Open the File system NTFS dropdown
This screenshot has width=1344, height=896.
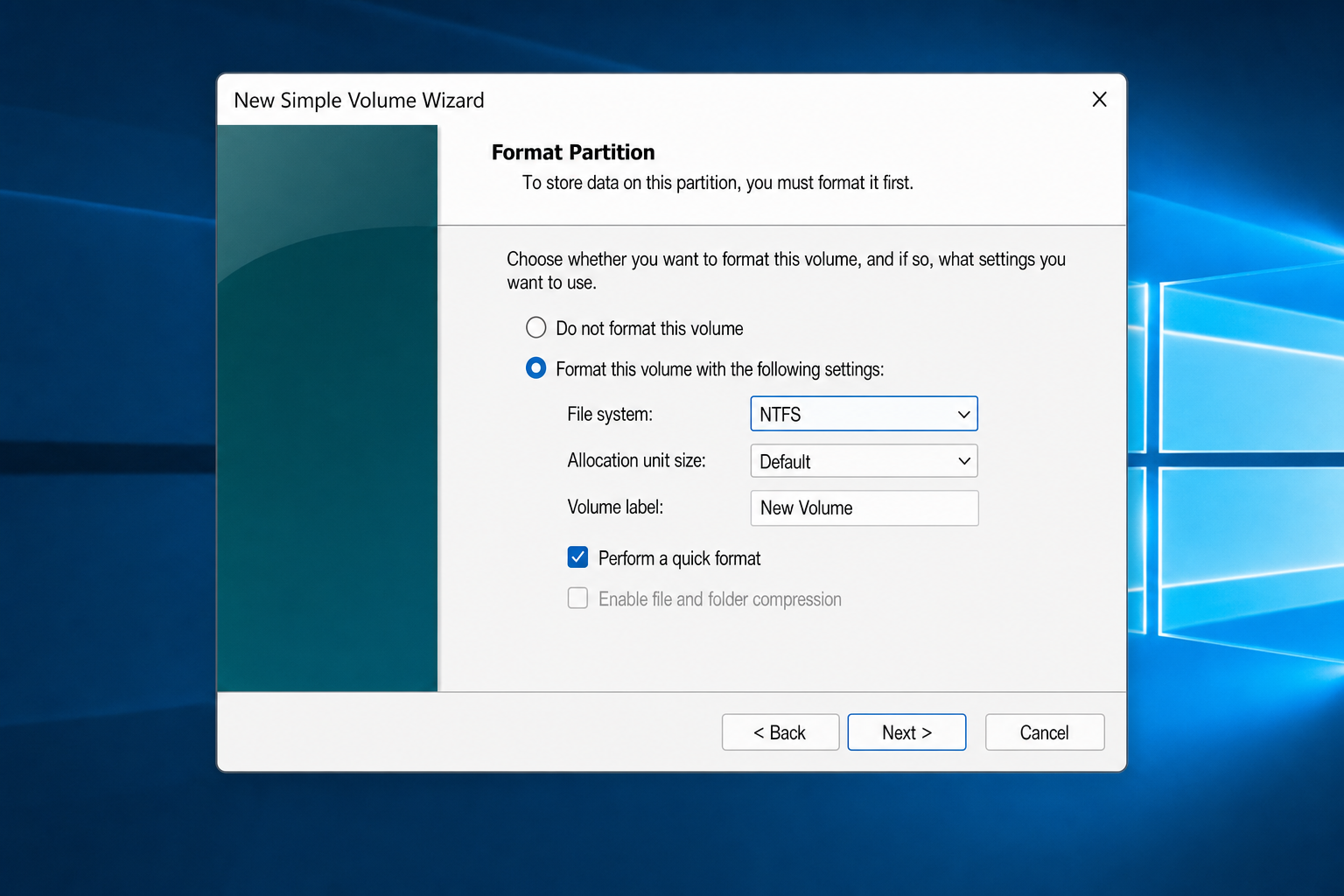click(864, 414)
